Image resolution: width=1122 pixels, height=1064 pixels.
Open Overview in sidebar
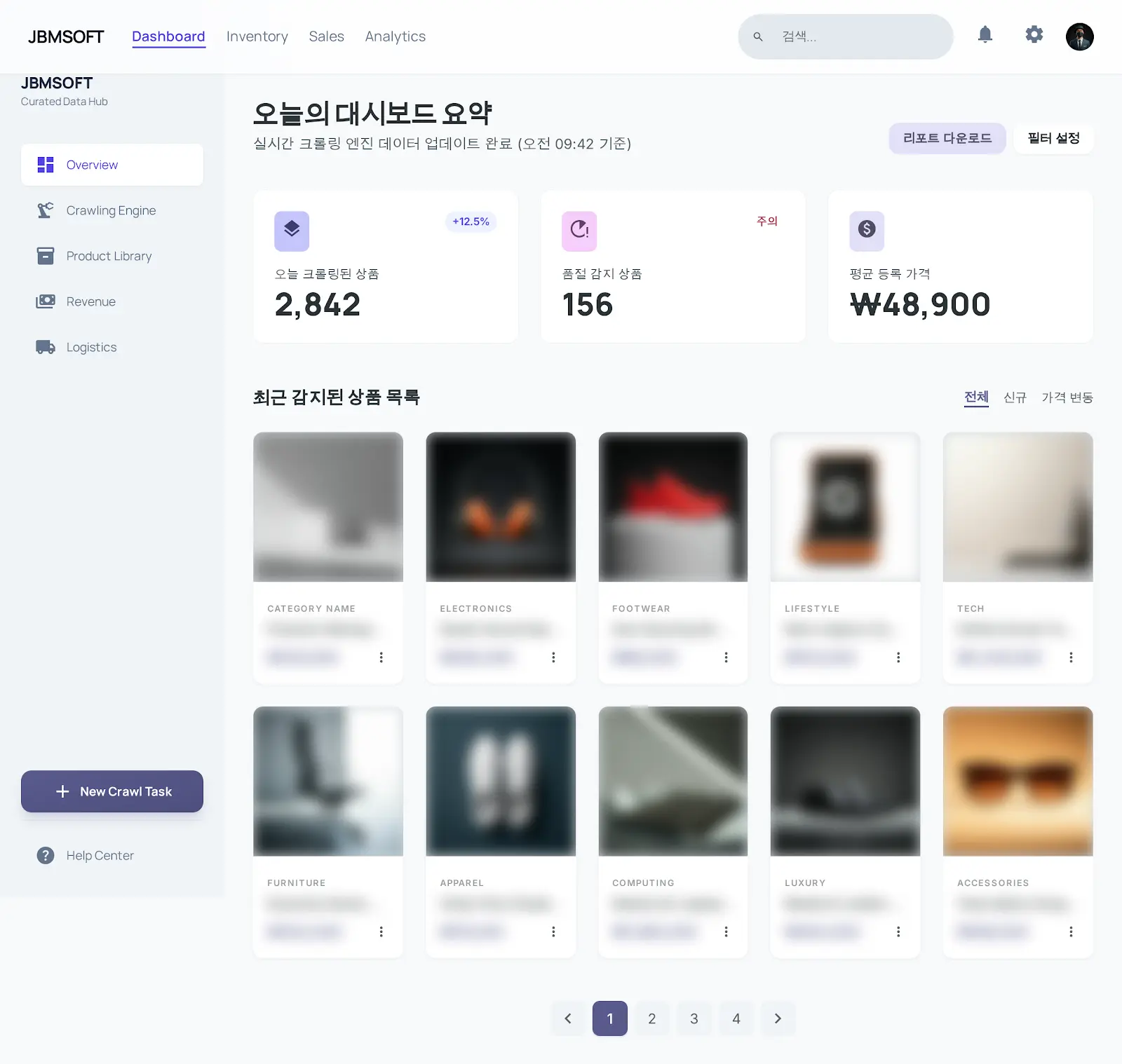point(112,165)
